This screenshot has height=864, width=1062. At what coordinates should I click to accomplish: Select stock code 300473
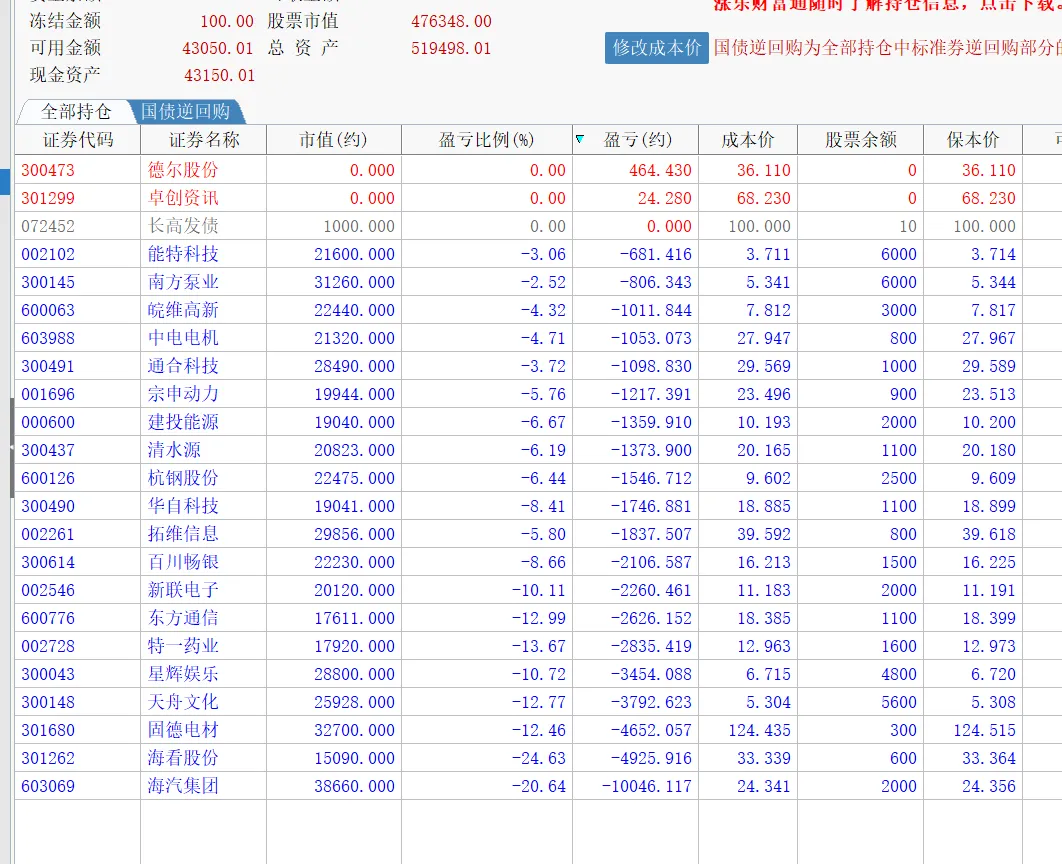click(48, 170)
